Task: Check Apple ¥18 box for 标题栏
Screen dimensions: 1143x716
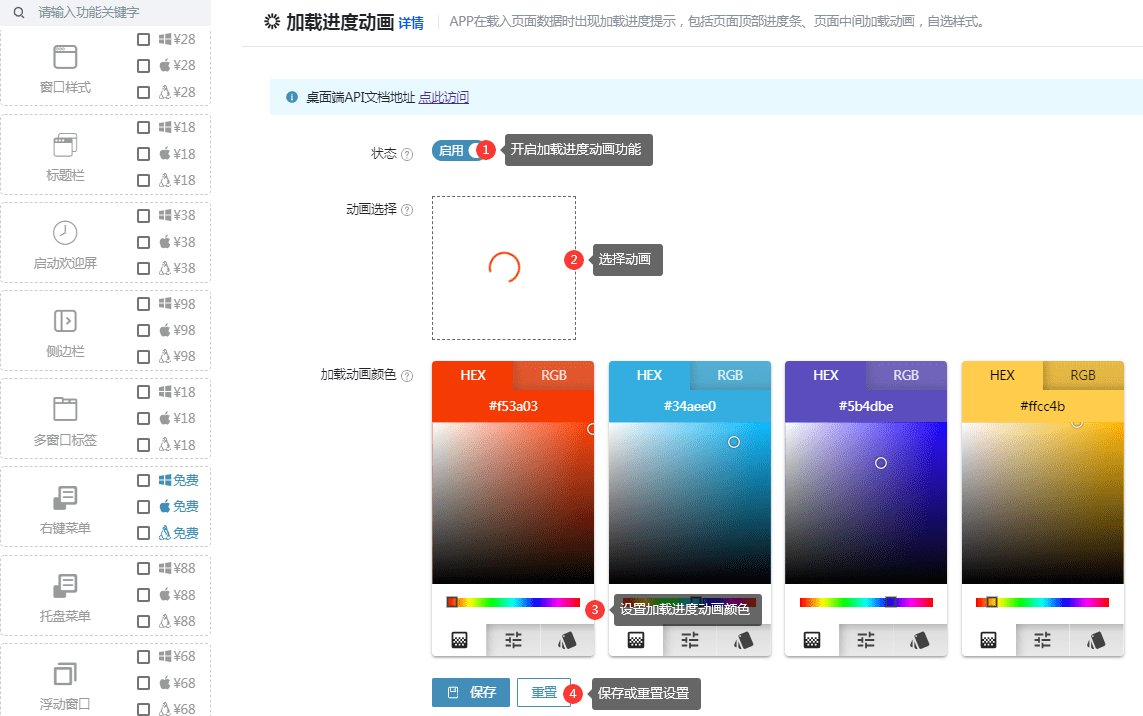Action: [x=144, y=154]
